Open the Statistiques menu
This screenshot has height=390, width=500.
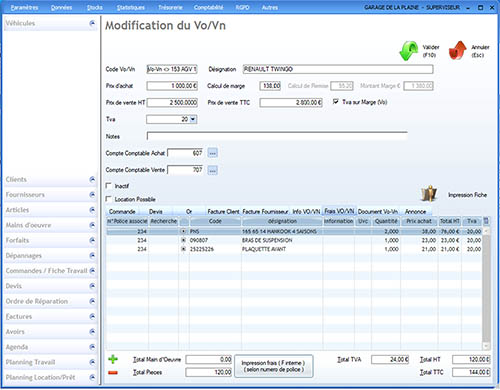tap(131, 7)
